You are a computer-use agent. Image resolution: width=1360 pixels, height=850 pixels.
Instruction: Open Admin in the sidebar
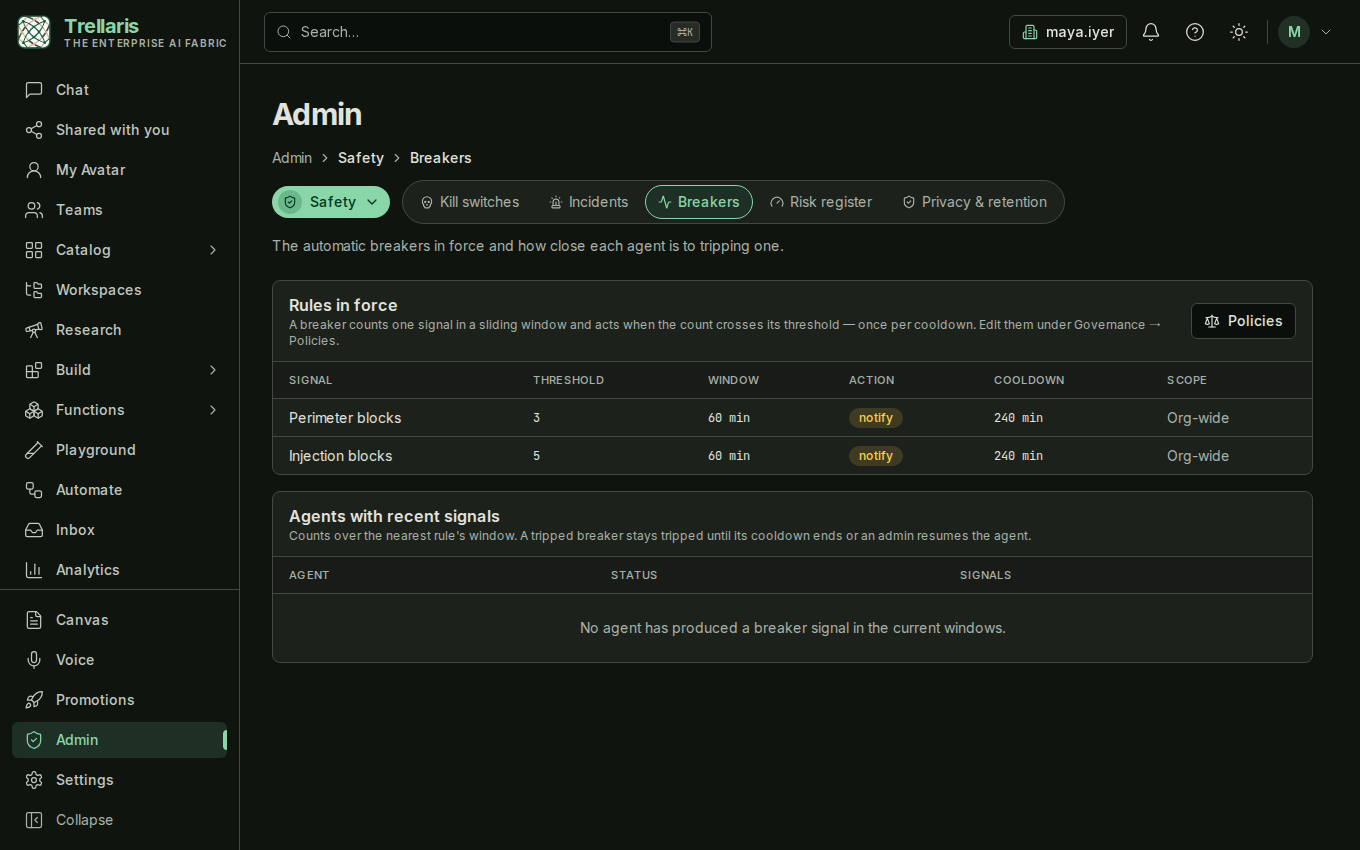point(119,740)
